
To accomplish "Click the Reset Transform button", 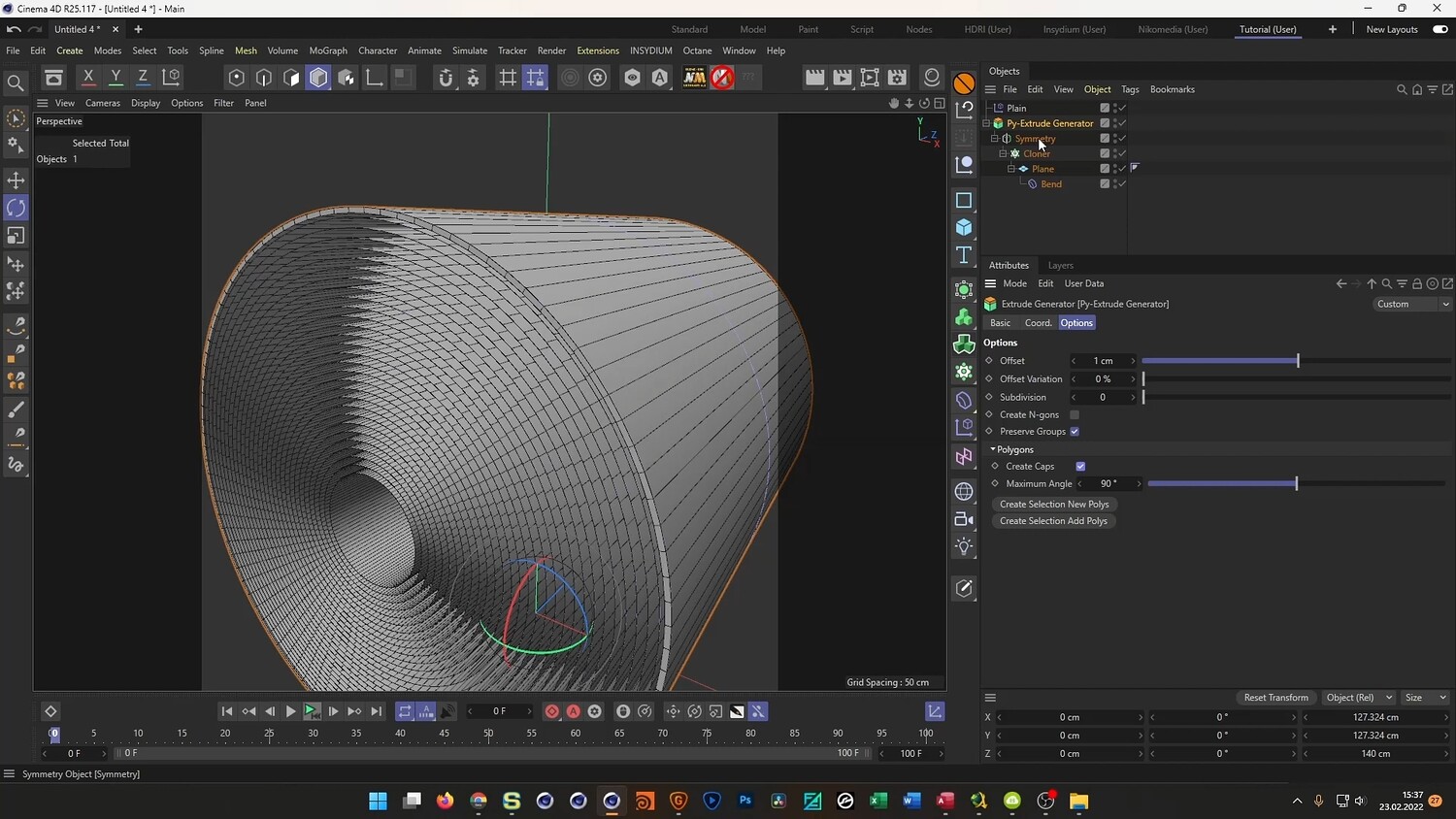I will (x=1275, y=698).
